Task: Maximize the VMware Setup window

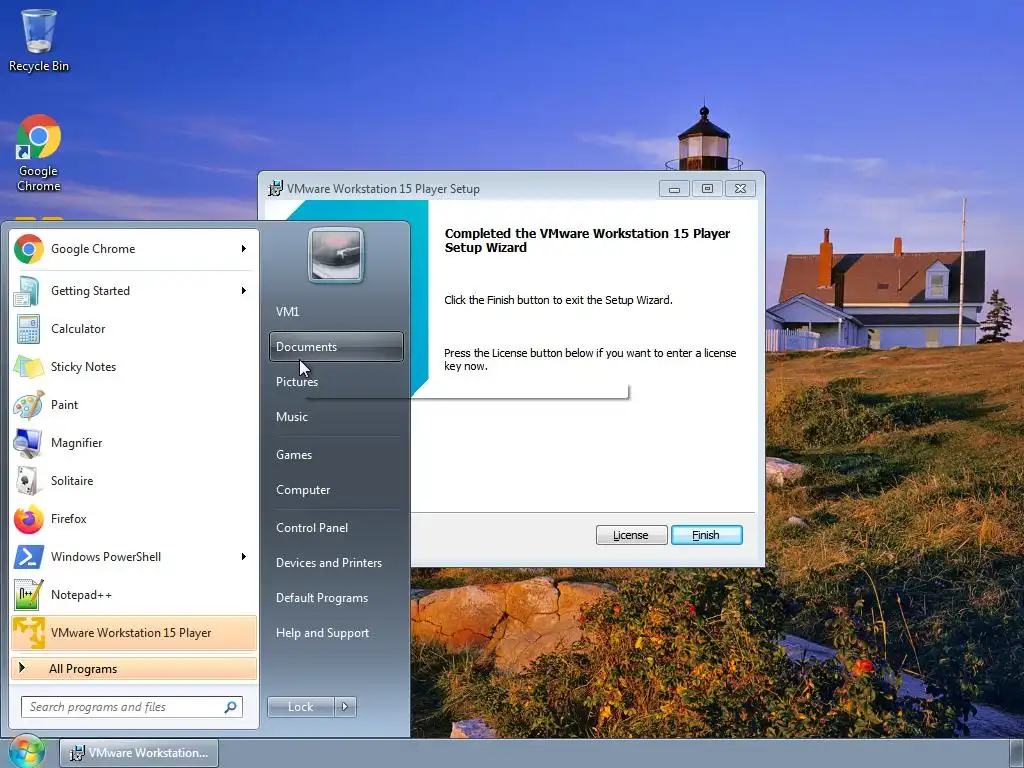Action: [x=707, y=189]
